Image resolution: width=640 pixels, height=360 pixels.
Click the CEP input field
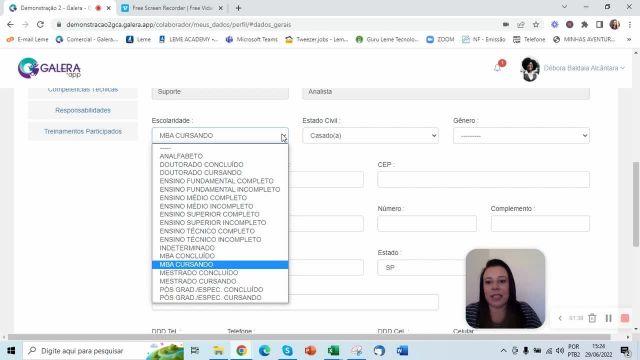click(x=483, y=180)
